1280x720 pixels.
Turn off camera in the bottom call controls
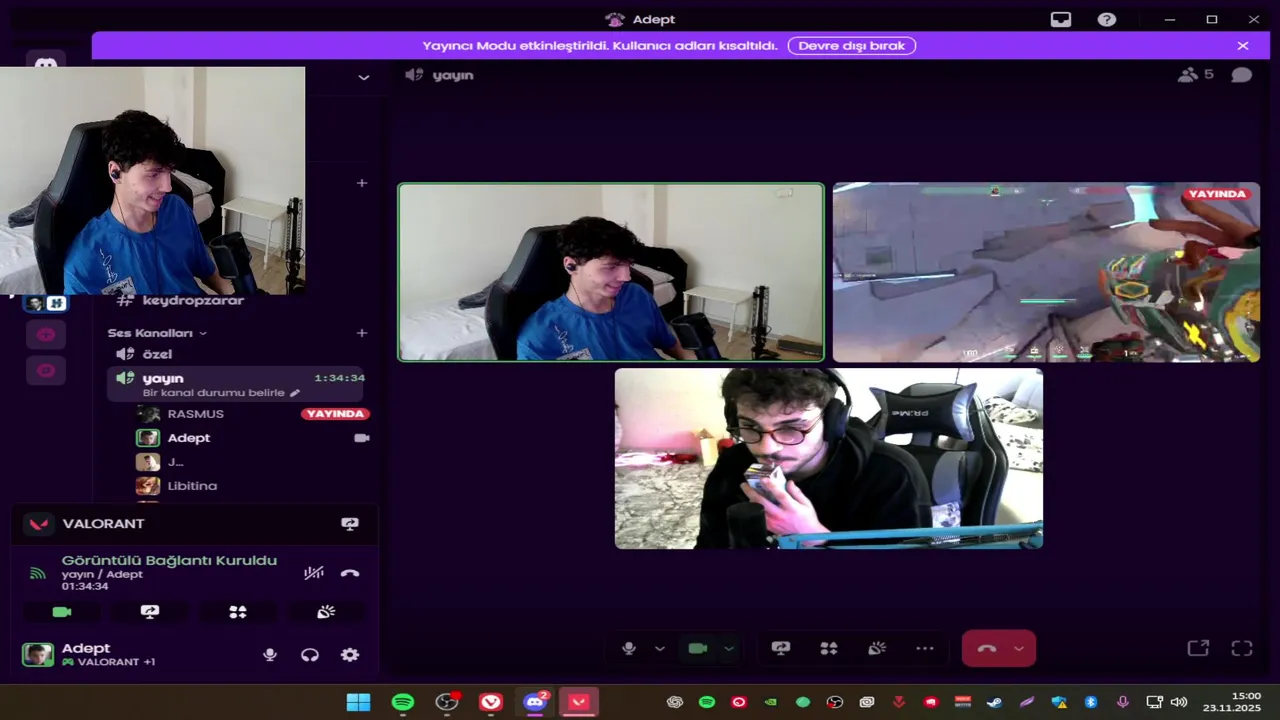698,648
